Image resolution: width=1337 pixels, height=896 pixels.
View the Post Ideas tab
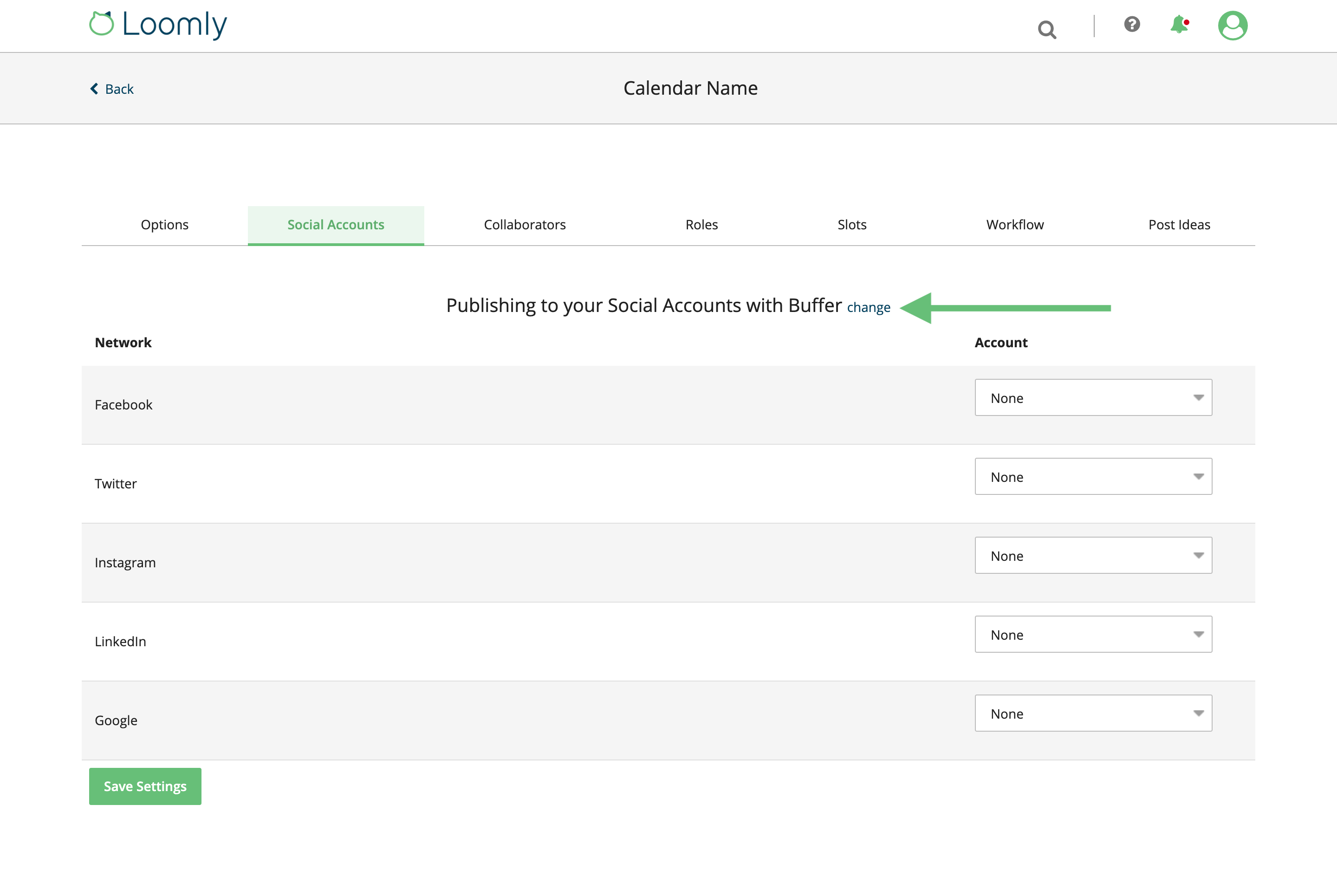coord(1179,225)
